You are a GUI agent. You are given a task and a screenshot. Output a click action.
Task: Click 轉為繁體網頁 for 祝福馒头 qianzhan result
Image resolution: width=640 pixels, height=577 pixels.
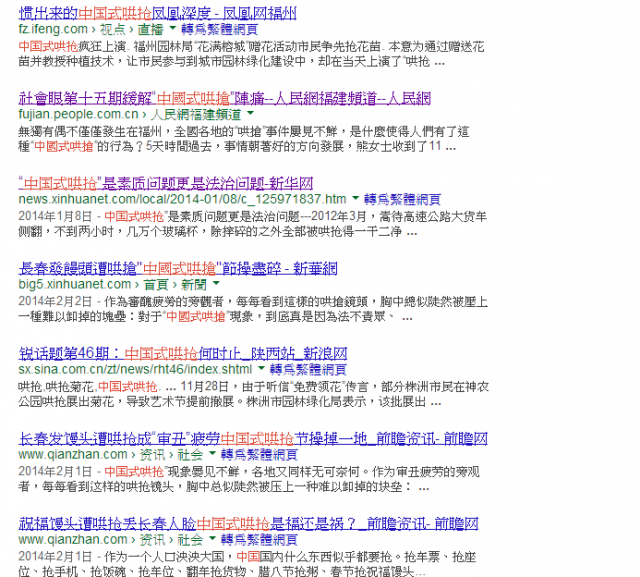(259, 539)
